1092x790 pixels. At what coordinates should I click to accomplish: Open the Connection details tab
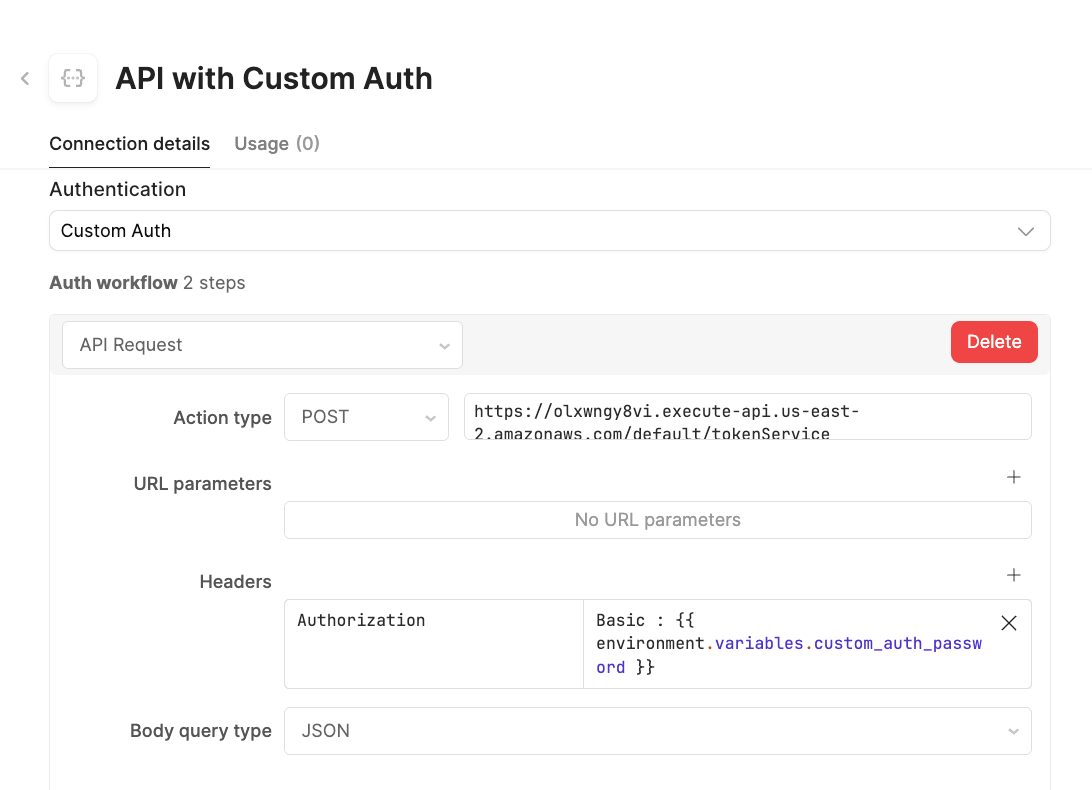(129, 143)
